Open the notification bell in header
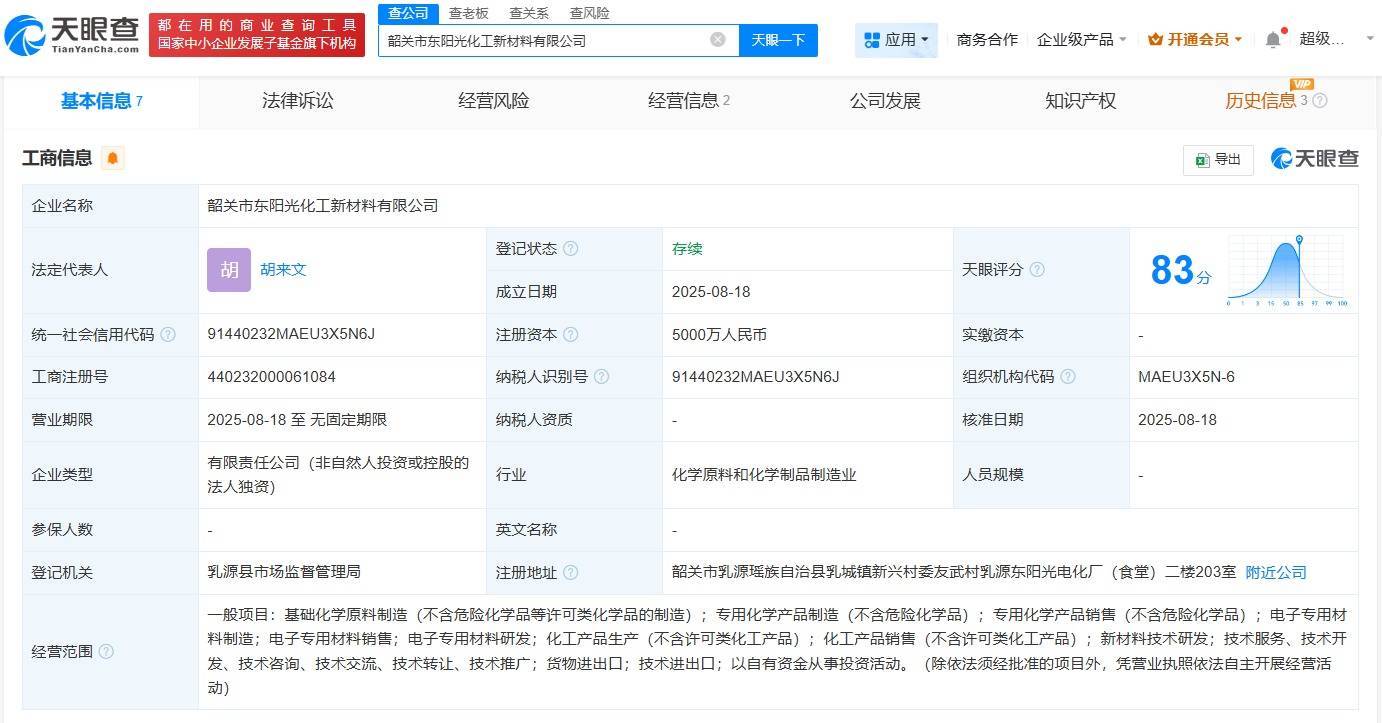This screenshot has height=723, width=1382. (1272, 40)
